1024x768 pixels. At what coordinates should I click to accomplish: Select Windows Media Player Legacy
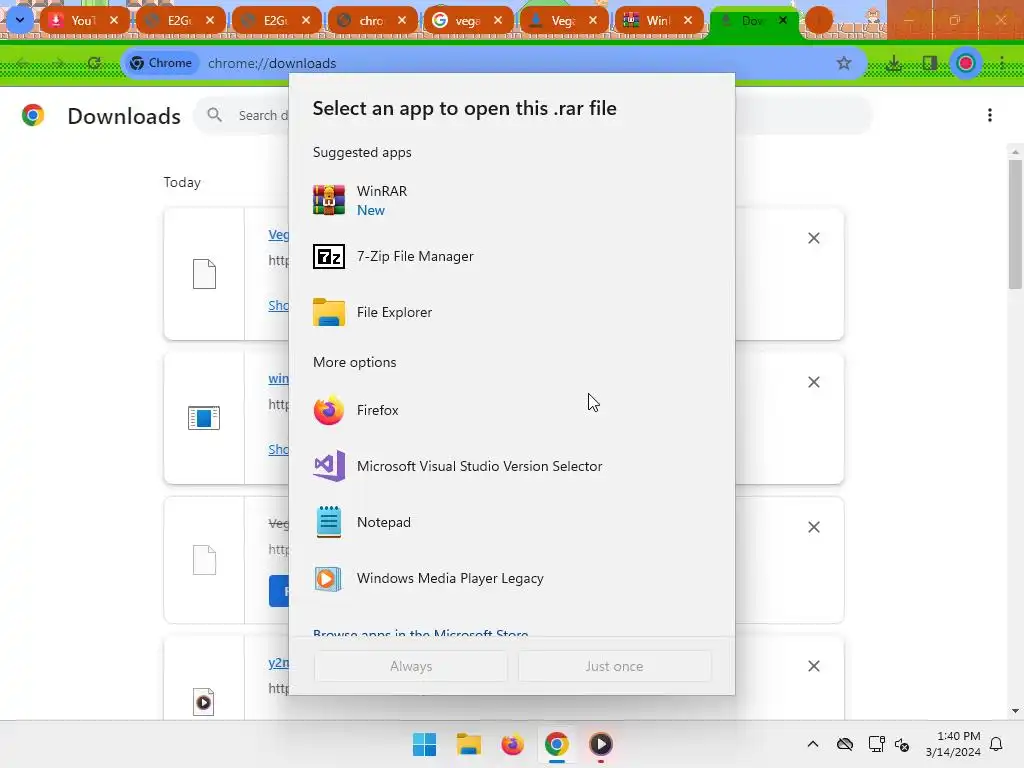(511, 579)
